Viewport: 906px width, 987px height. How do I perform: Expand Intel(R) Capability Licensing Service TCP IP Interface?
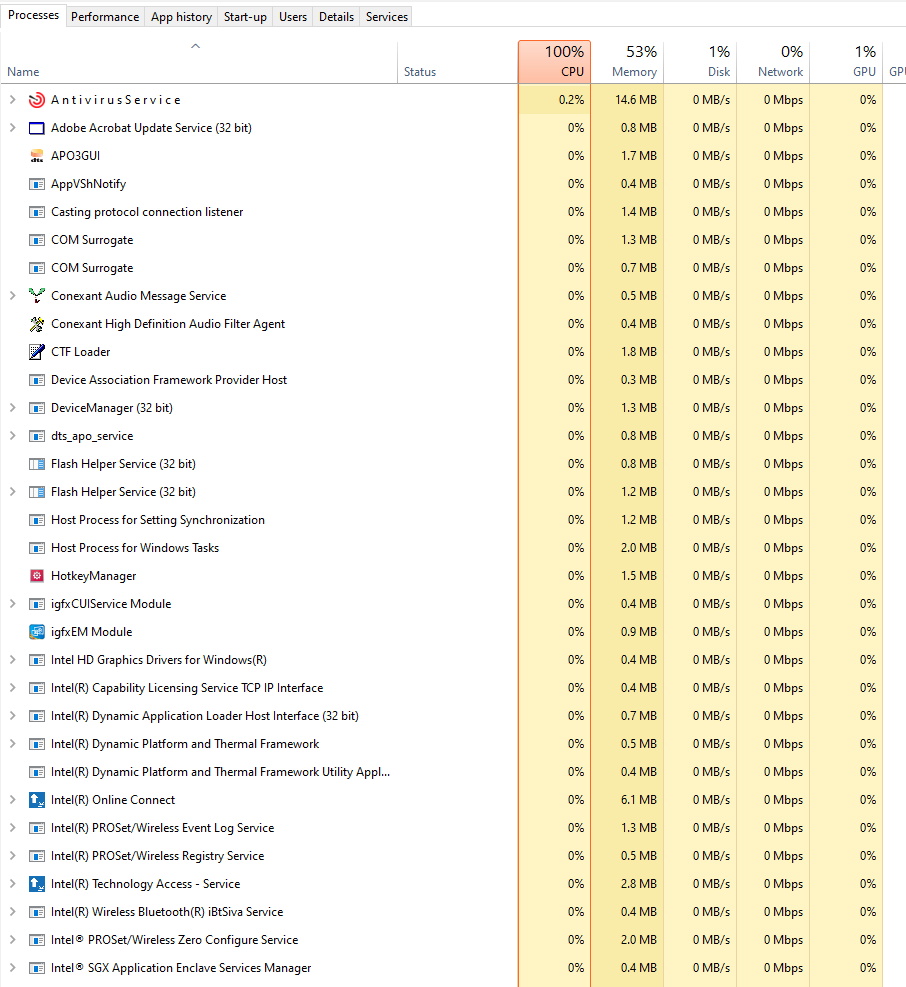[x=13, y=688]
